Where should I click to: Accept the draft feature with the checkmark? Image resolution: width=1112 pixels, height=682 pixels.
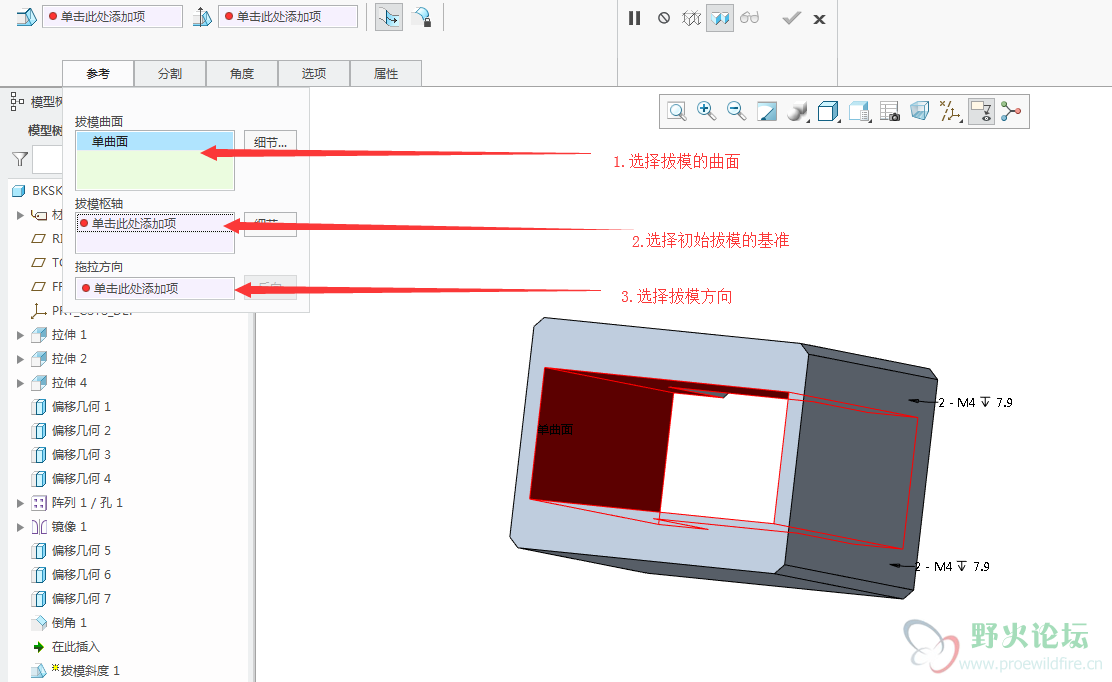[x=791, y=18]
